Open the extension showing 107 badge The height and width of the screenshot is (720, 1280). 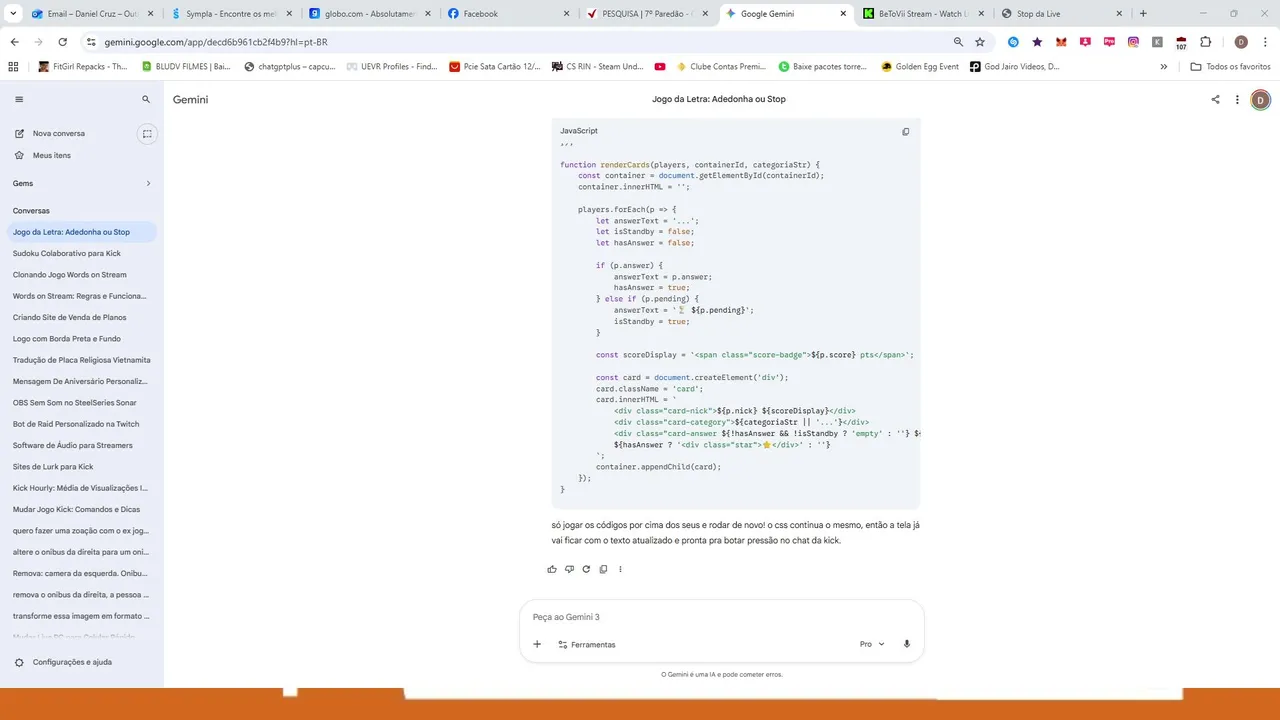[x=1181, y=43]
